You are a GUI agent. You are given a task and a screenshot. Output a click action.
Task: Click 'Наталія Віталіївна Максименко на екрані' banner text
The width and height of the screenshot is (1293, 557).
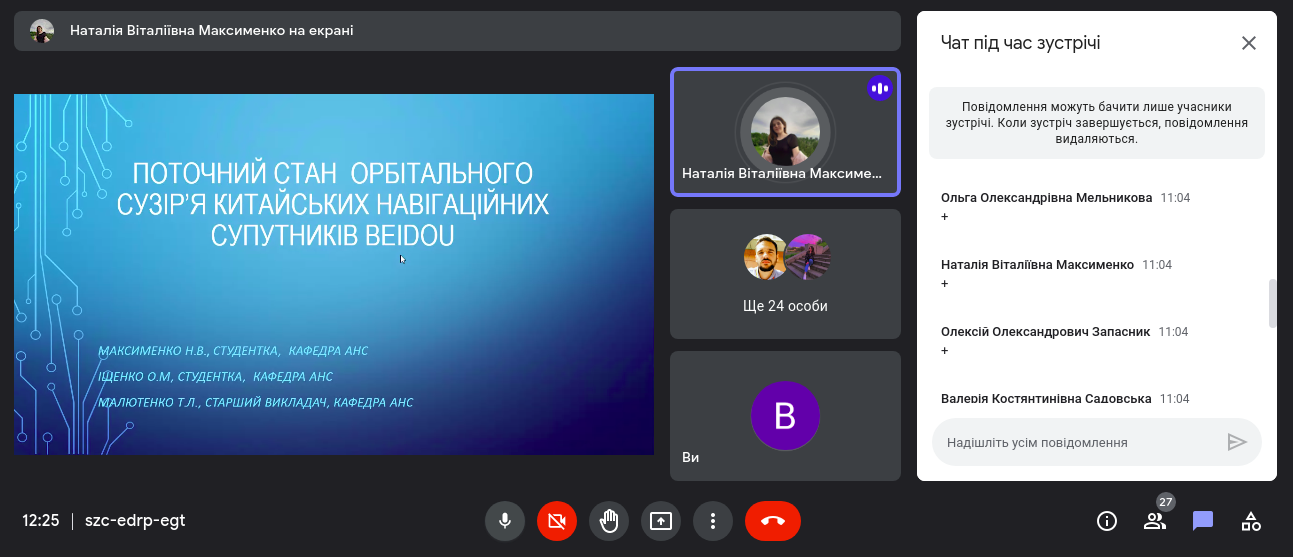(212, 31)
